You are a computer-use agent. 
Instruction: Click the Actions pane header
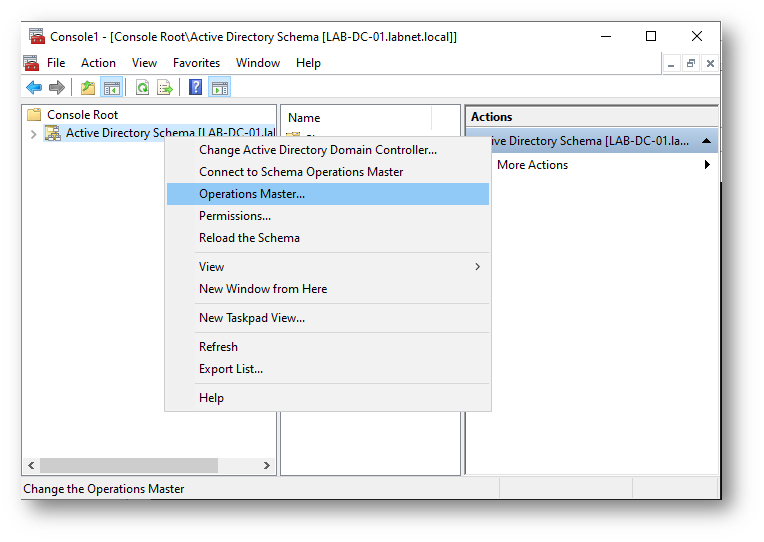tap(592, 117)
